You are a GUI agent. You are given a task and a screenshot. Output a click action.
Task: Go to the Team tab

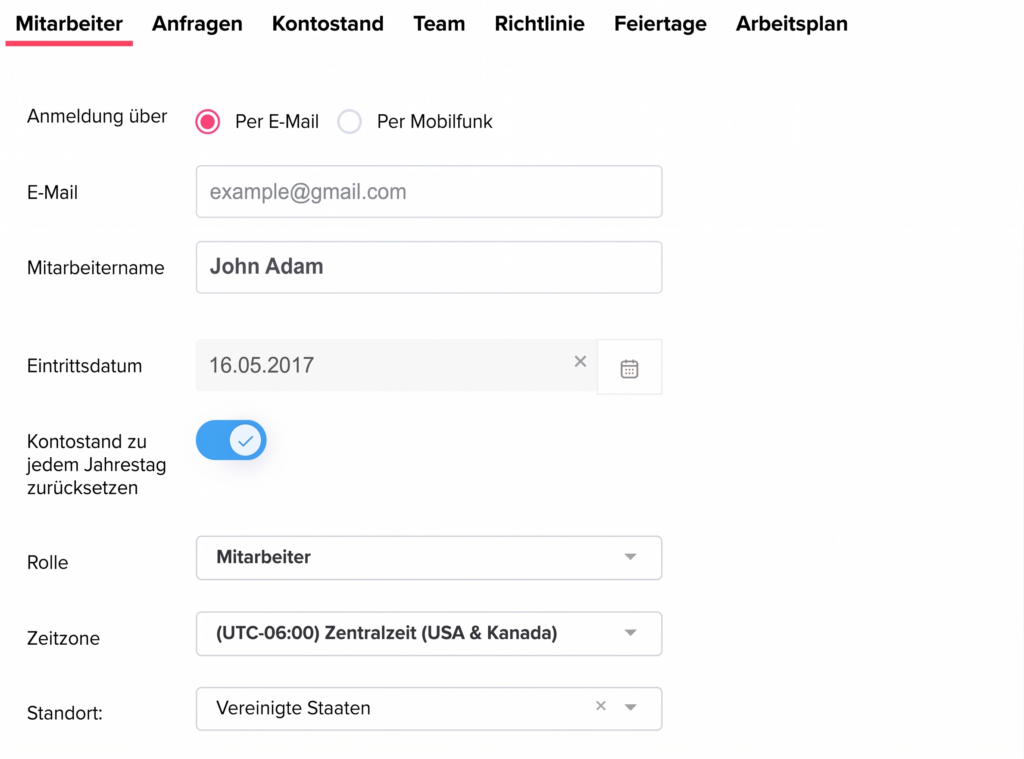[x=439, y=23]
